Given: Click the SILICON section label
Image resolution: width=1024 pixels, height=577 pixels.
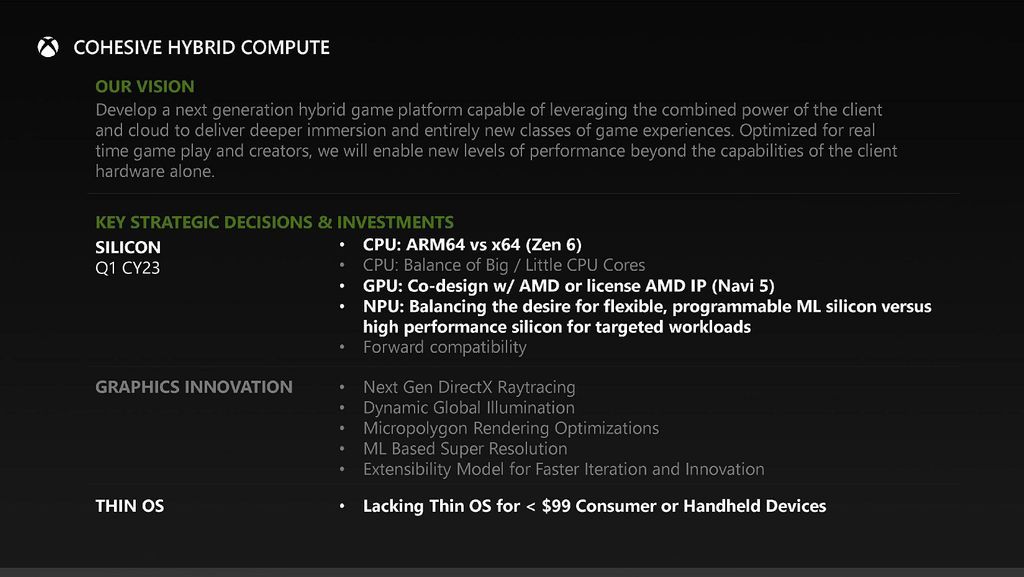Looking at the screenshot, I should [128, 247].
